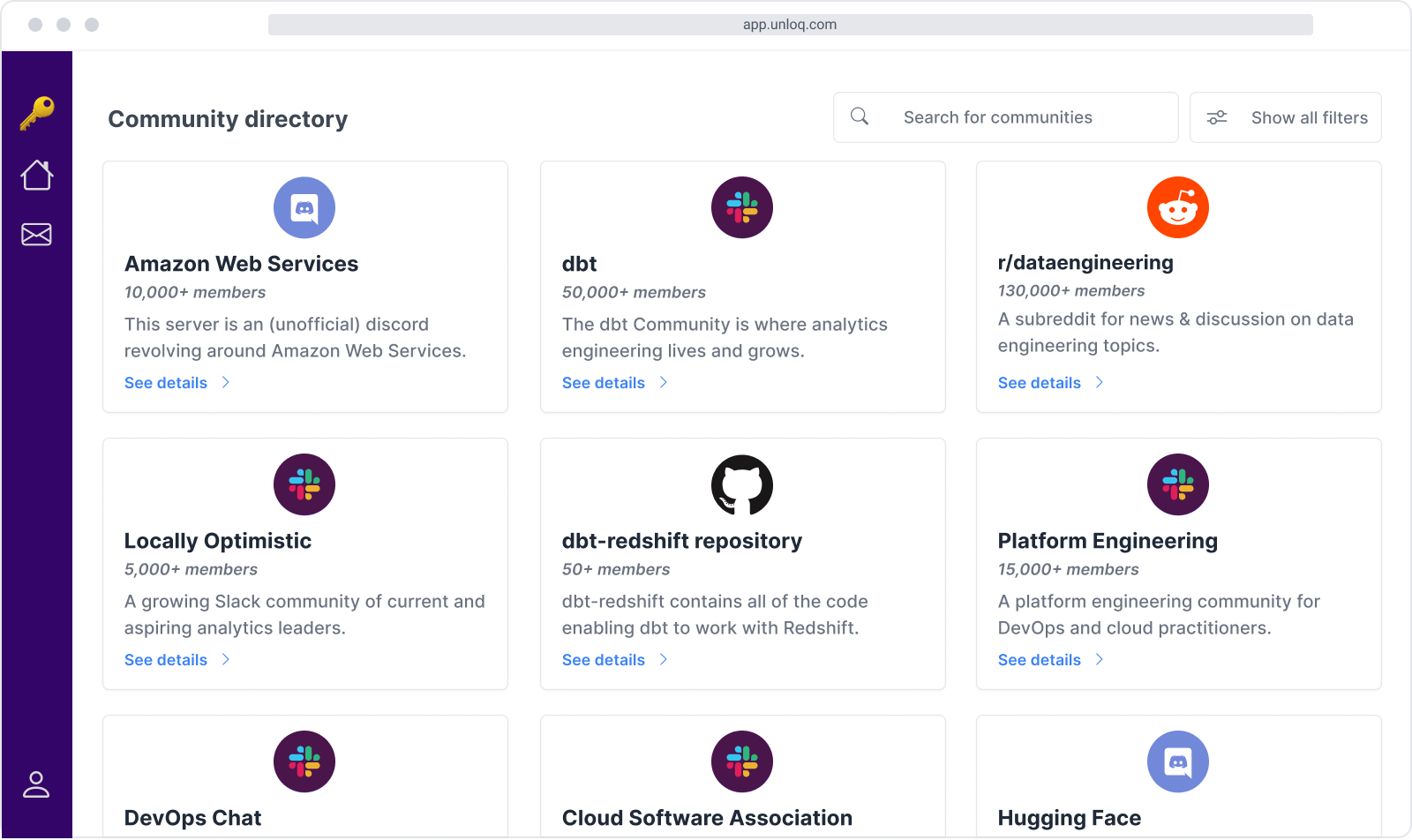
Task: Click the 15,000+ members text
Action: (x=1069, y=569)
